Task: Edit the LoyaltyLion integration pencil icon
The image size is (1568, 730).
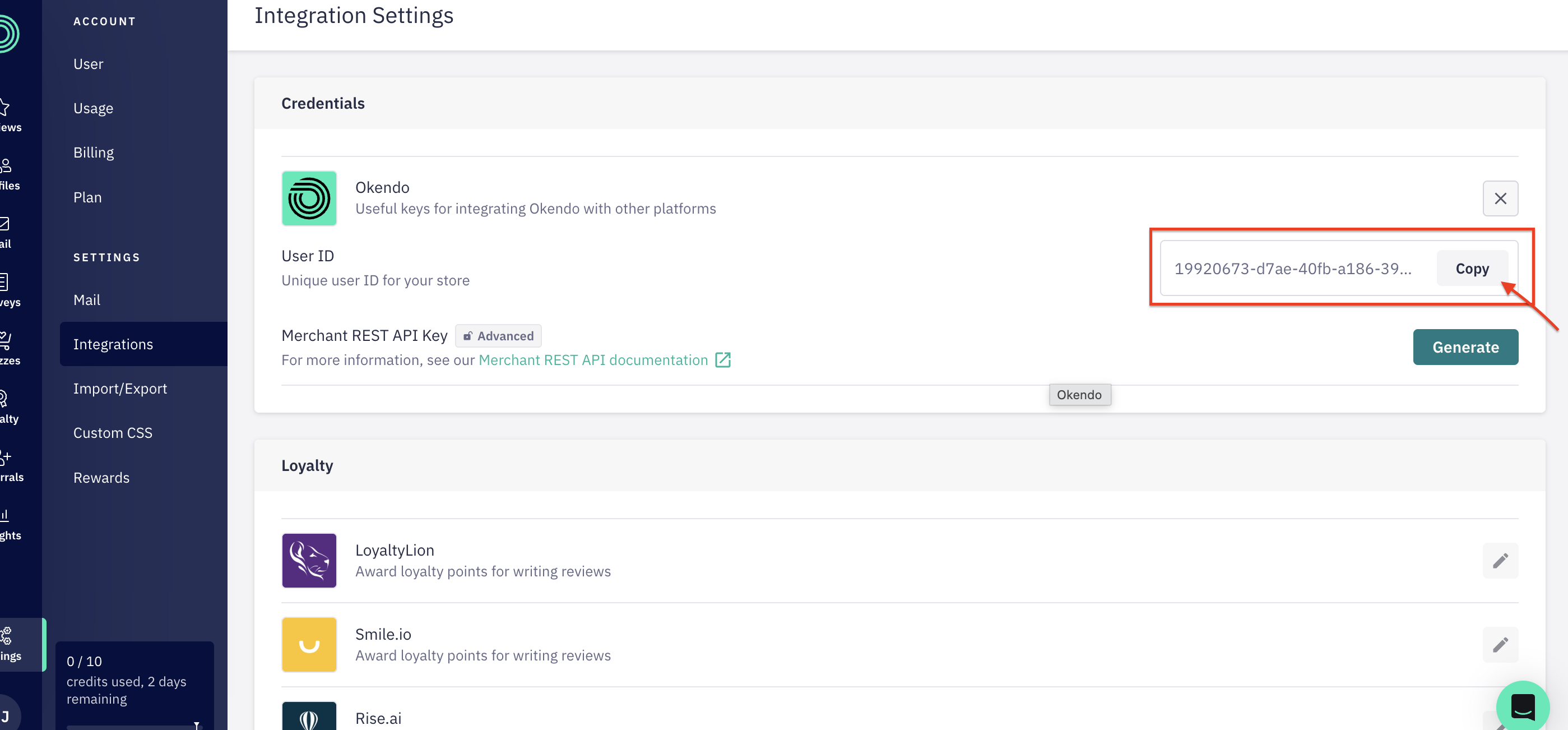Action: pos(1500,560)
